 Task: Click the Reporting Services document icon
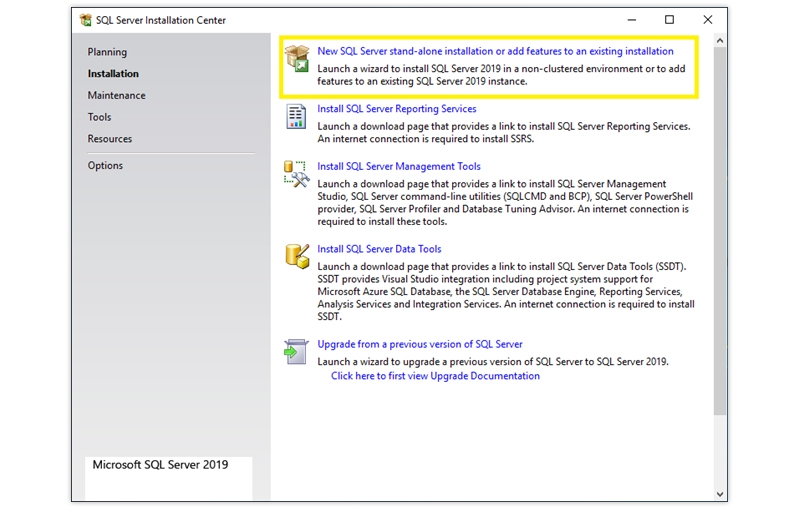tap(297, 117)
